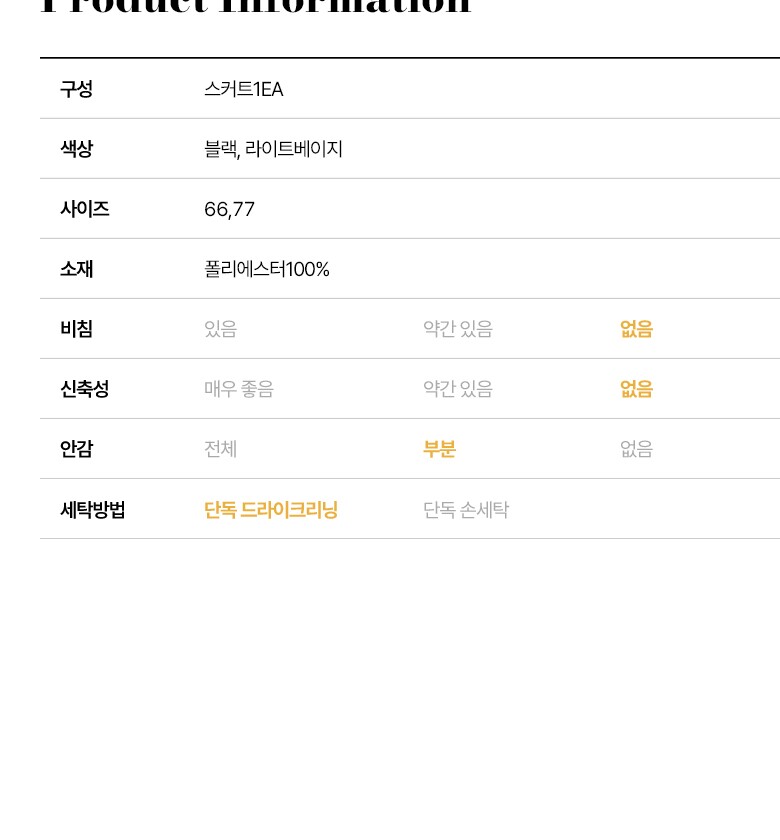The image size is (780, 840).
Task: Choose 단독 손세탁 washing method
Action: 465,510
